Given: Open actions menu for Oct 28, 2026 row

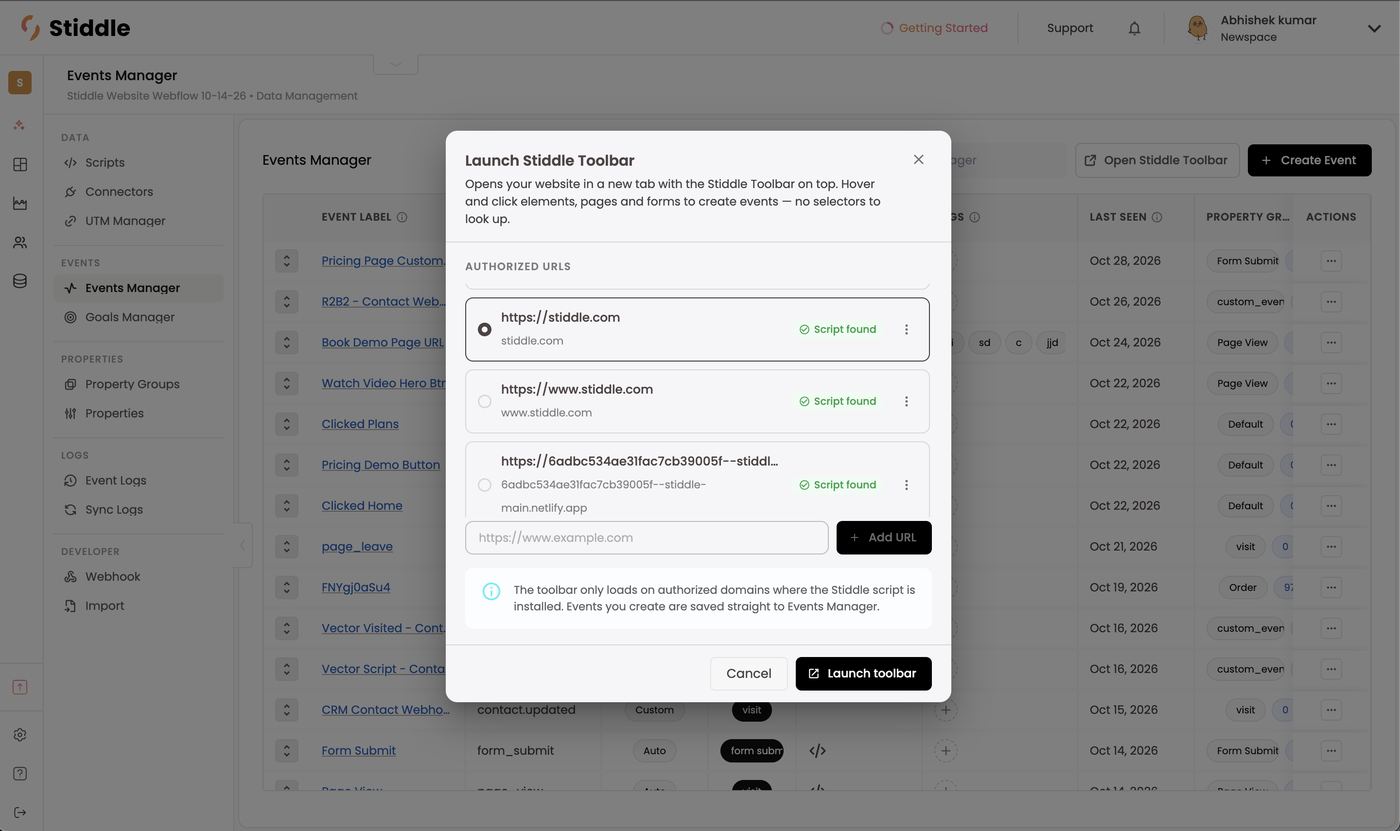Looking at the screenshot, I should point(1331,261).
